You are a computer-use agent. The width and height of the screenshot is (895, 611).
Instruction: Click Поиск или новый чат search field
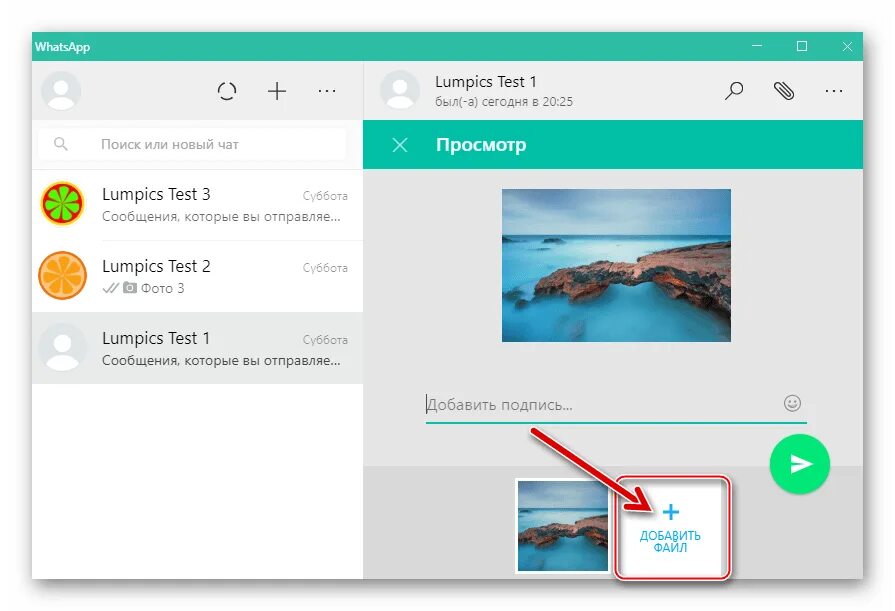click(x=192, y=144)
